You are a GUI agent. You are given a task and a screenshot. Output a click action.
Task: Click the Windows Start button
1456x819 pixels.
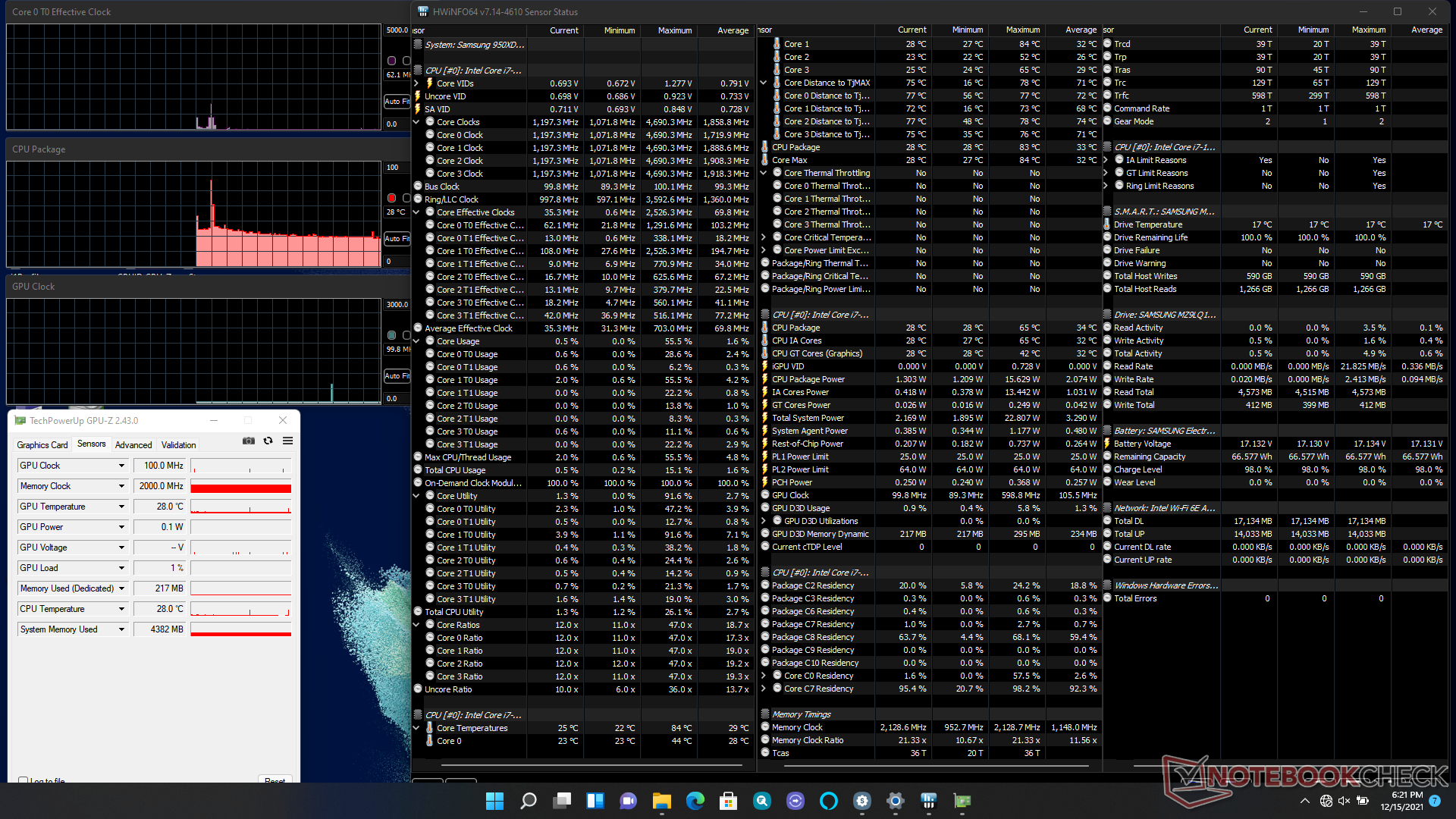[x=494, y=801]
